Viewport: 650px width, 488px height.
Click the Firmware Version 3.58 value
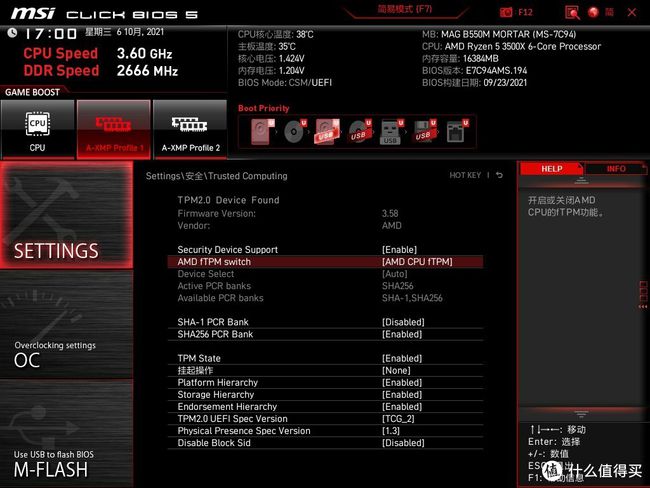390,214
